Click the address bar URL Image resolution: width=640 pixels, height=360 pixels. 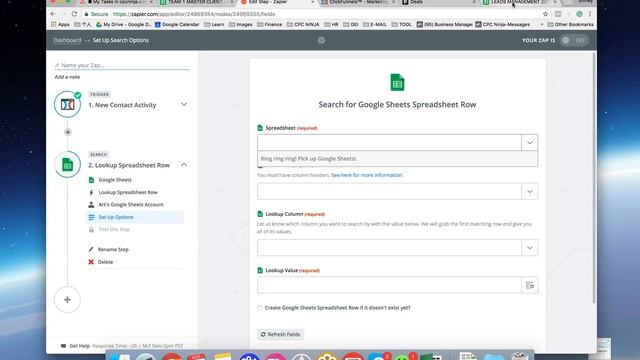tap(194, 14)
